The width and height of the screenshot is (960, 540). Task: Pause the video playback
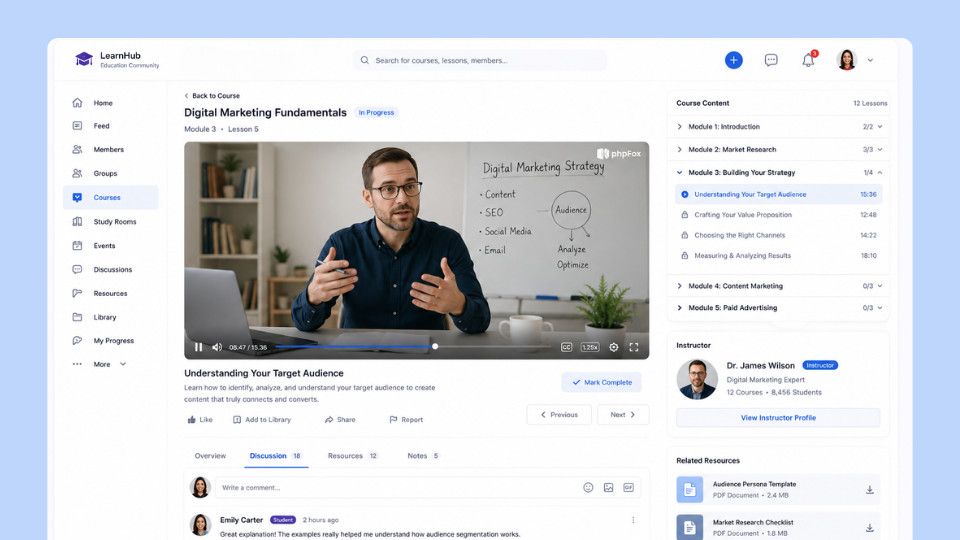point(198,347)
